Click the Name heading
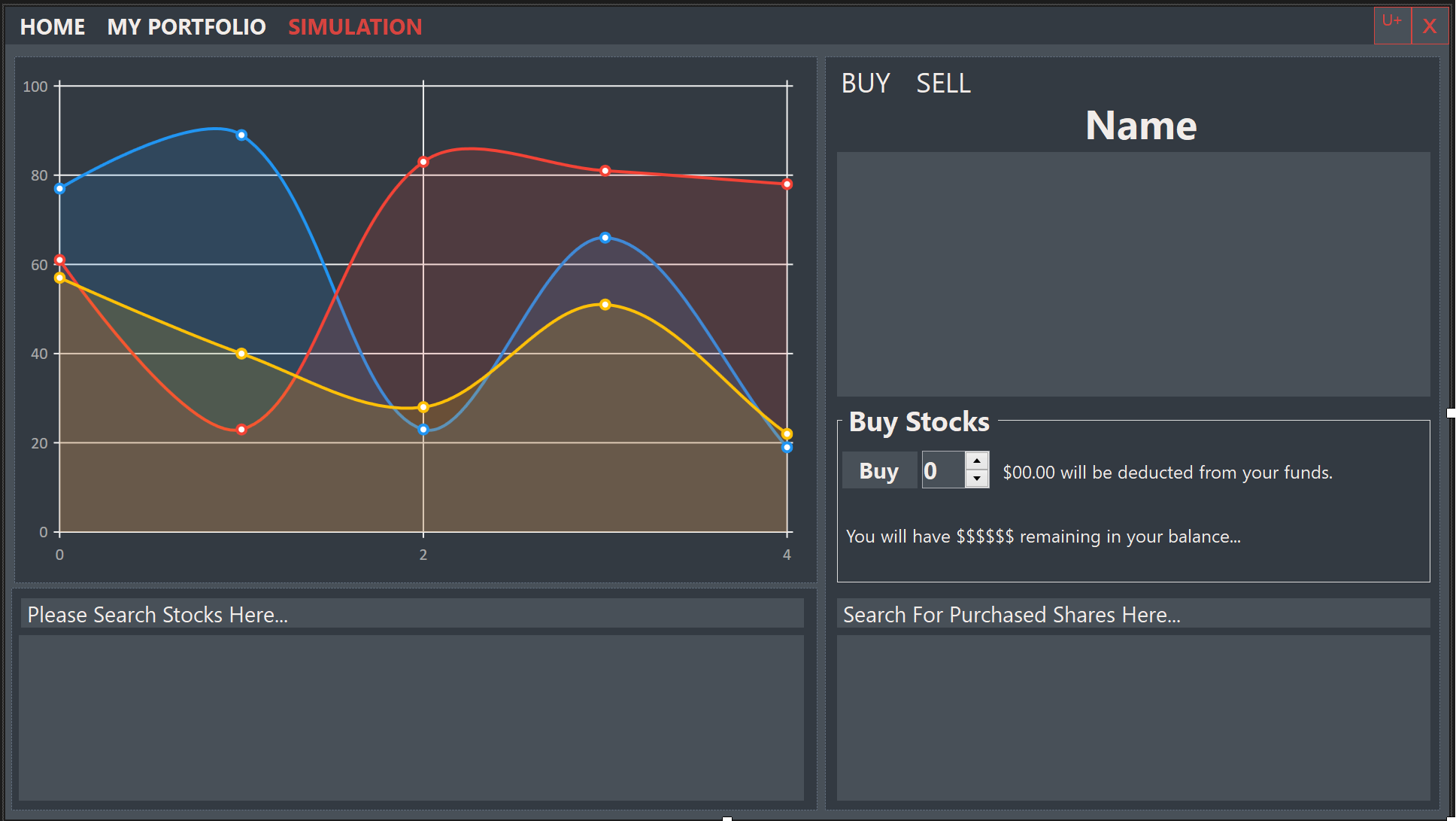Screen dimensions: 1456x821 [1141, 126]
